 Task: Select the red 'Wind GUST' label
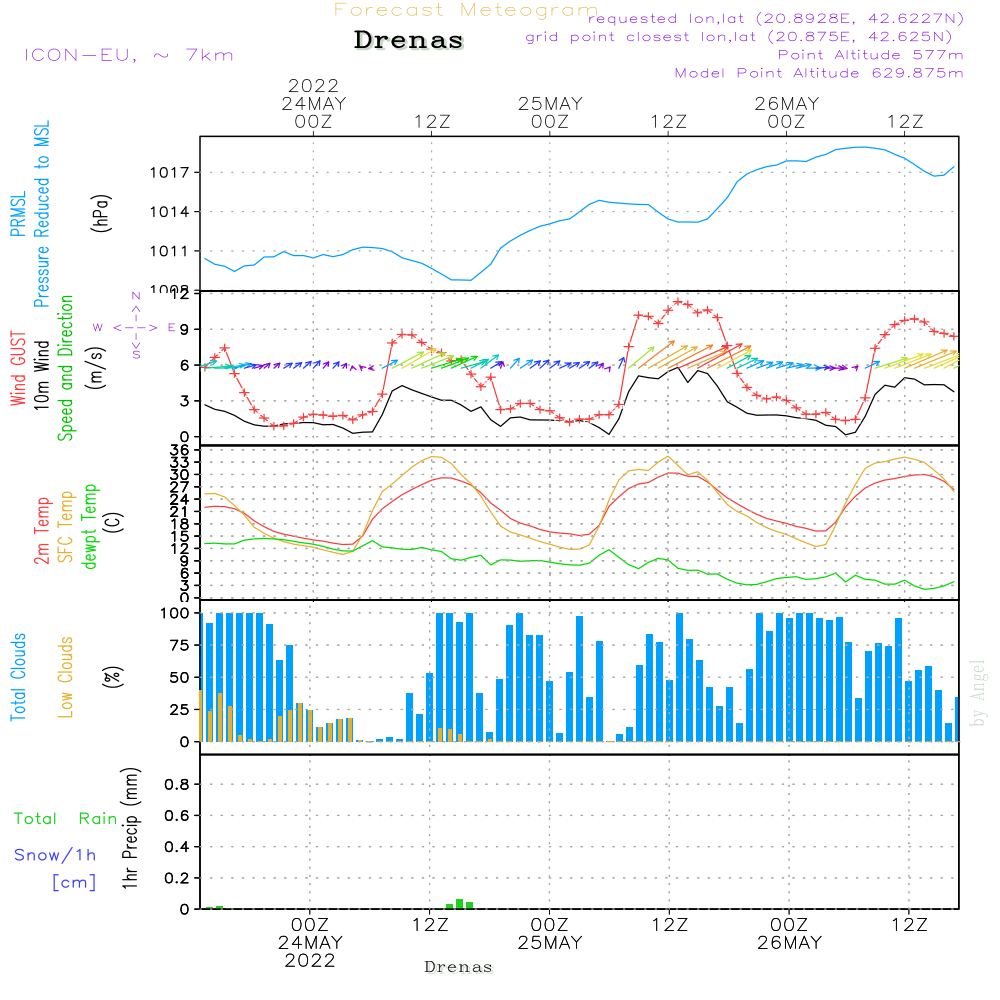click(18, 368)
